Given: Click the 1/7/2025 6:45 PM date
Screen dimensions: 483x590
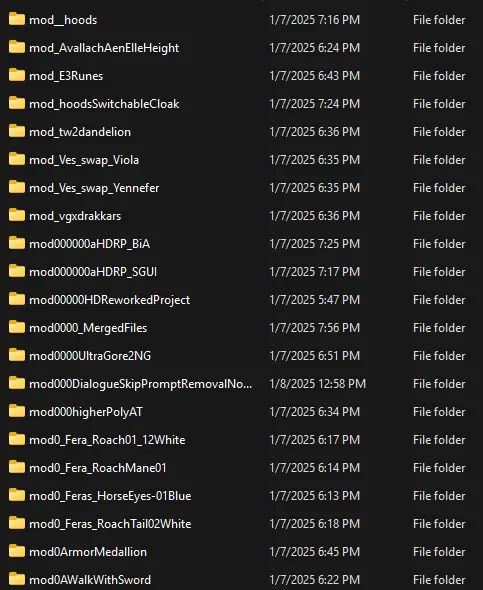Looking at the screenshot, I should pyautogui.click(x=315, y=552).
